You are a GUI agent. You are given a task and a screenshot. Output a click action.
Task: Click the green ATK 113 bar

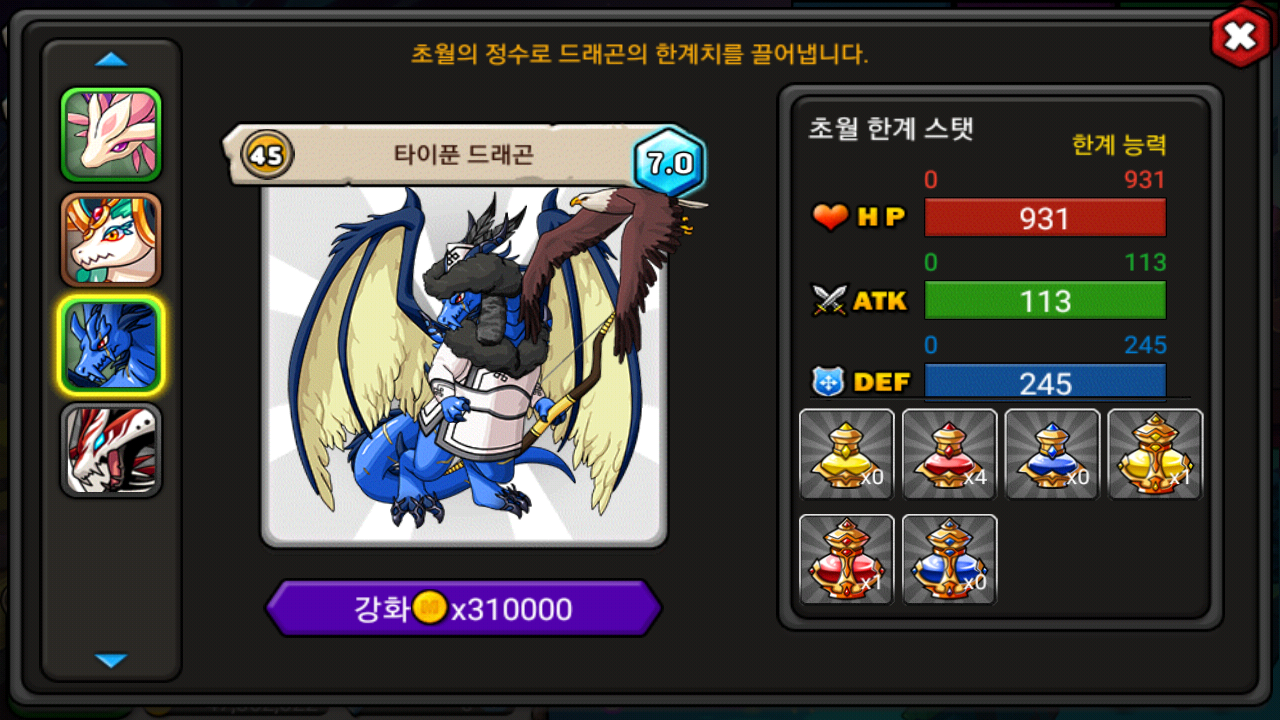(x=1045, y=300)
